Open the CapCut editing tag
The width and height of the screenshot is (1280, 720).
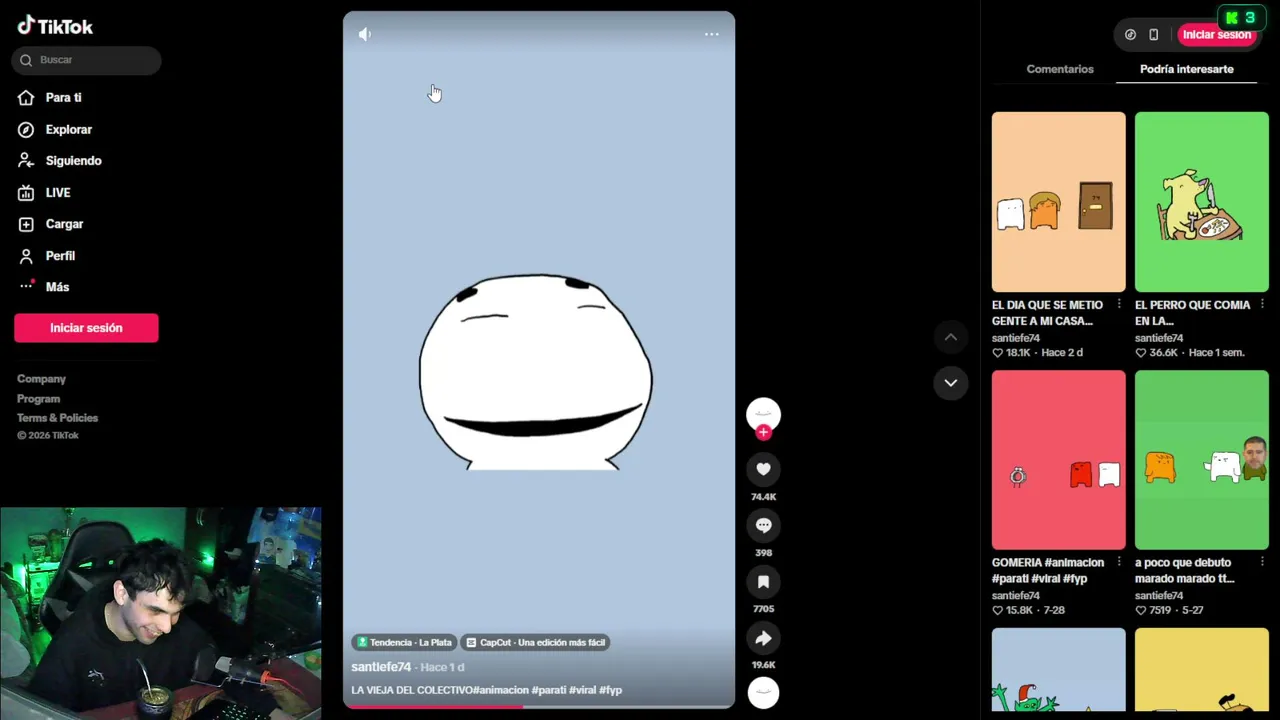click(x=536, y=642)
